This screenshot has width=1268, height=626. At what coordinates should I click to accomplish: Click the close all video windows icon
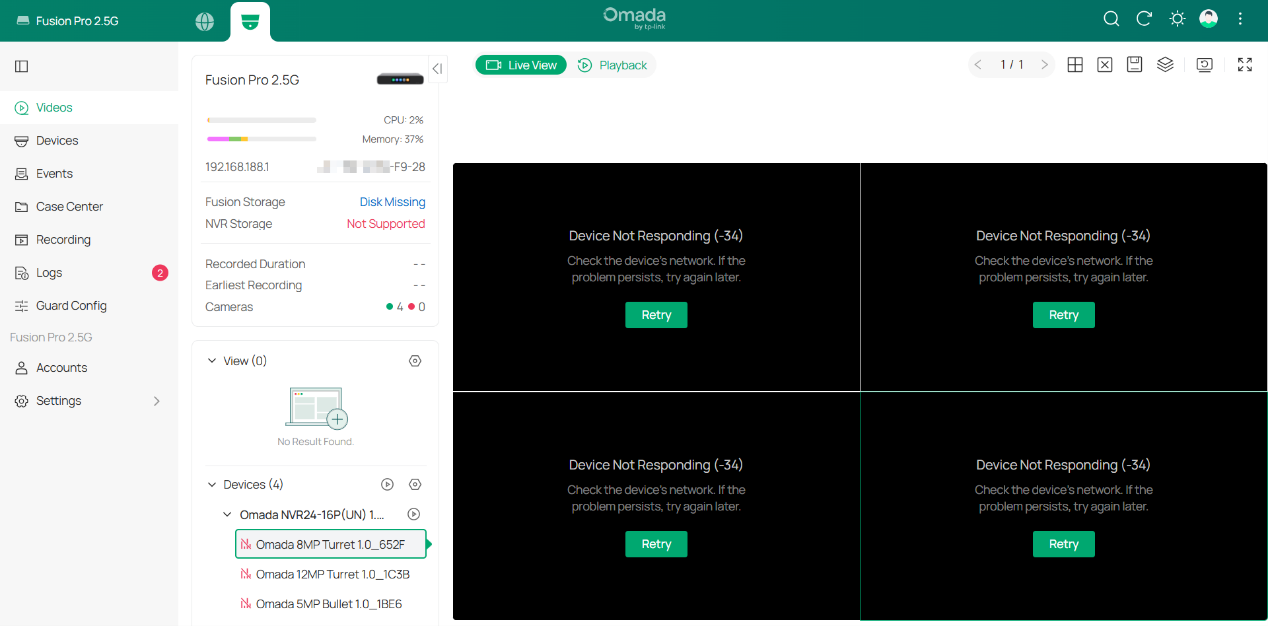click(1105, 65)
